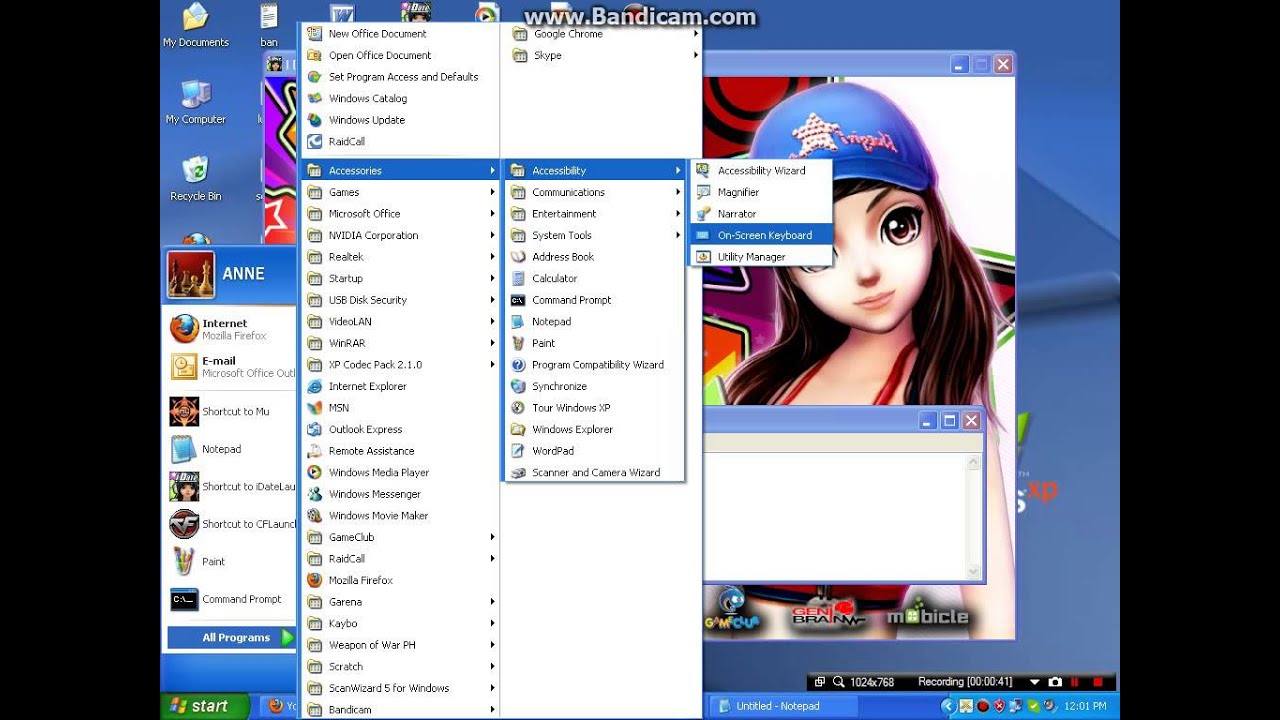Click the Windows Movie Maker icon
1280x720 pixels.
click(315, 516)
